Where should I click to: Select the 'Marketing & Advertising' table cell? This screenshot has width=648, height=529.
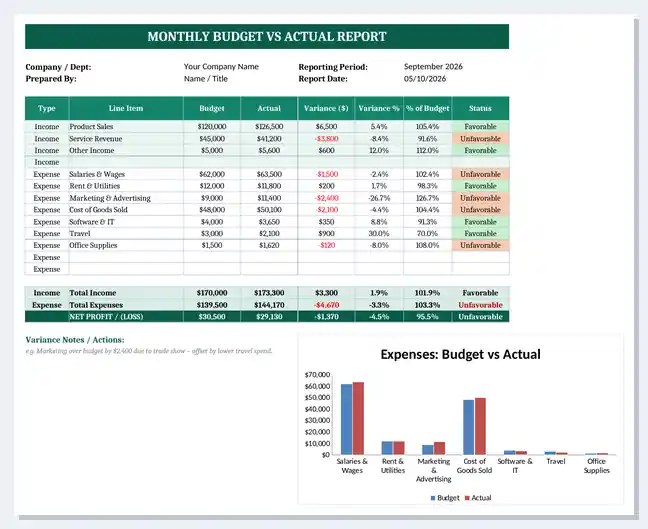(126, 198)
